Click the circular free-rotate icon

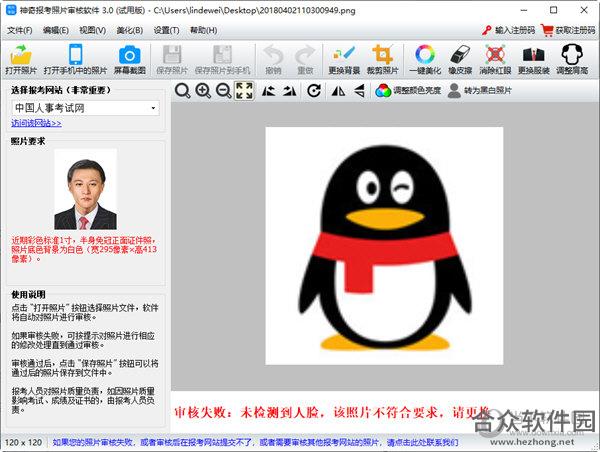tap(314, 91)
